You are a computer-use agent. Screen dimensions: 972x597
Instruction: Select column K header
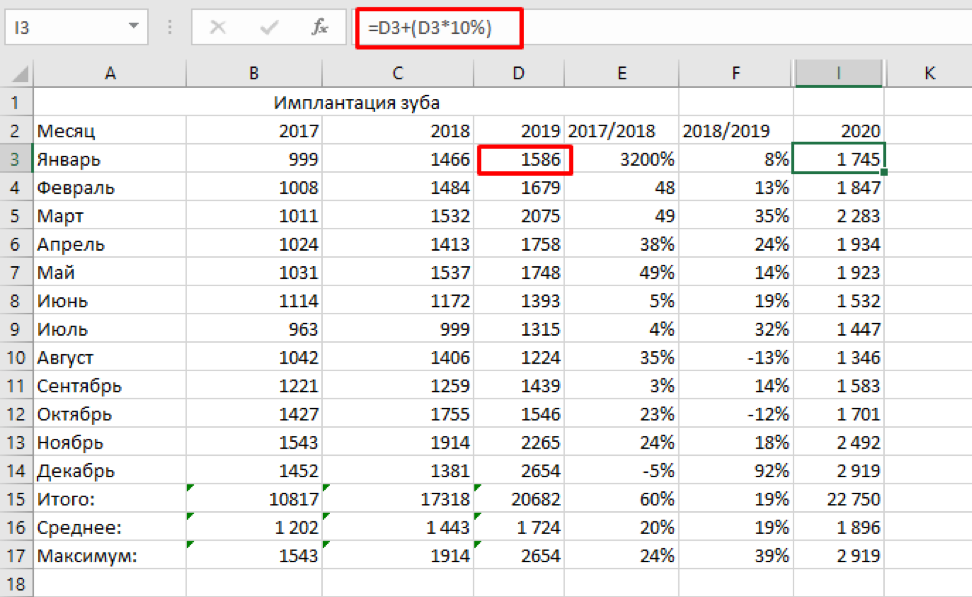pyautogui.click(x=929, y=73)
